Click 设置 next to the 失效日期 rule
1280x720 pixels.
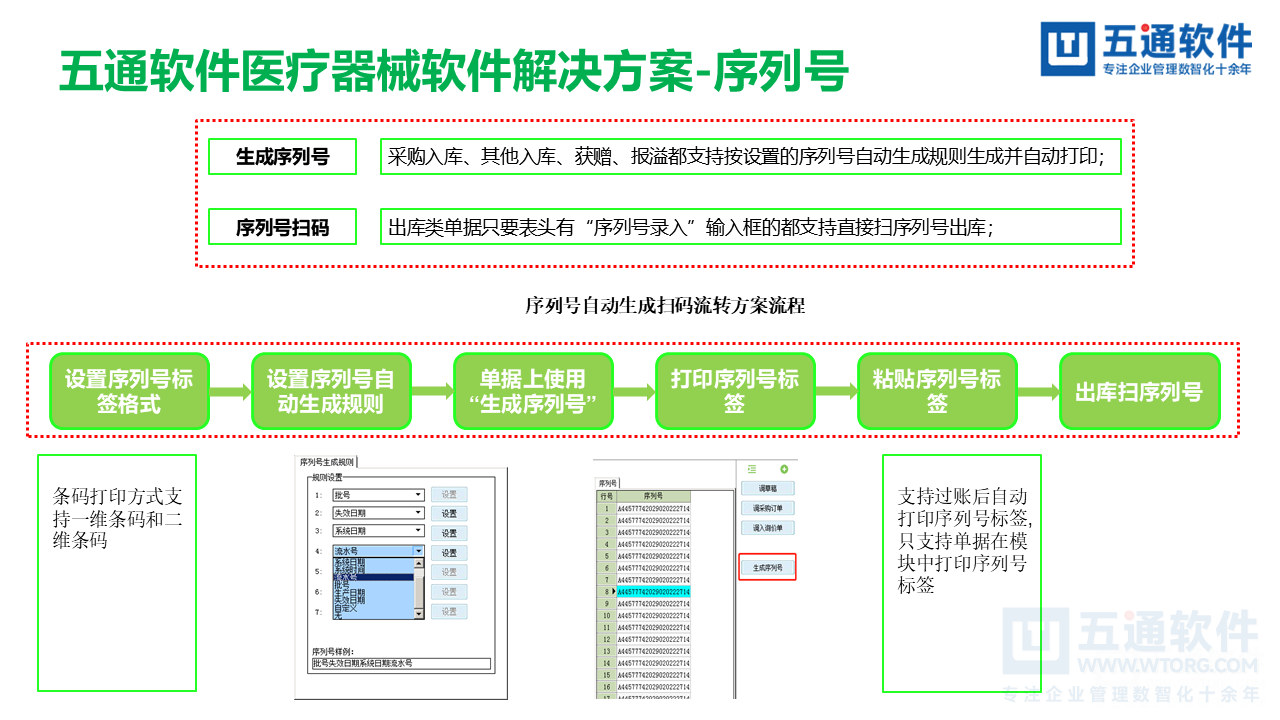tap(448, 513)
